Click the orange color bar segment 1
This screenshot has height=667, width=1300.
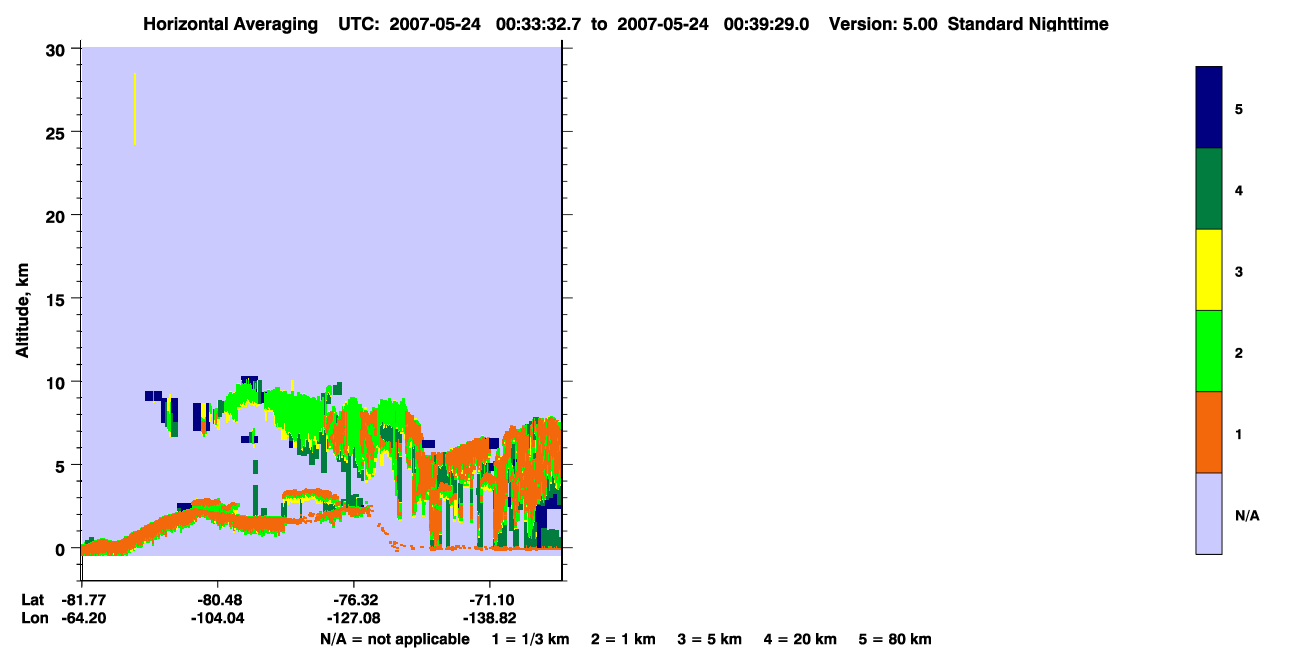coord(1209,432)
